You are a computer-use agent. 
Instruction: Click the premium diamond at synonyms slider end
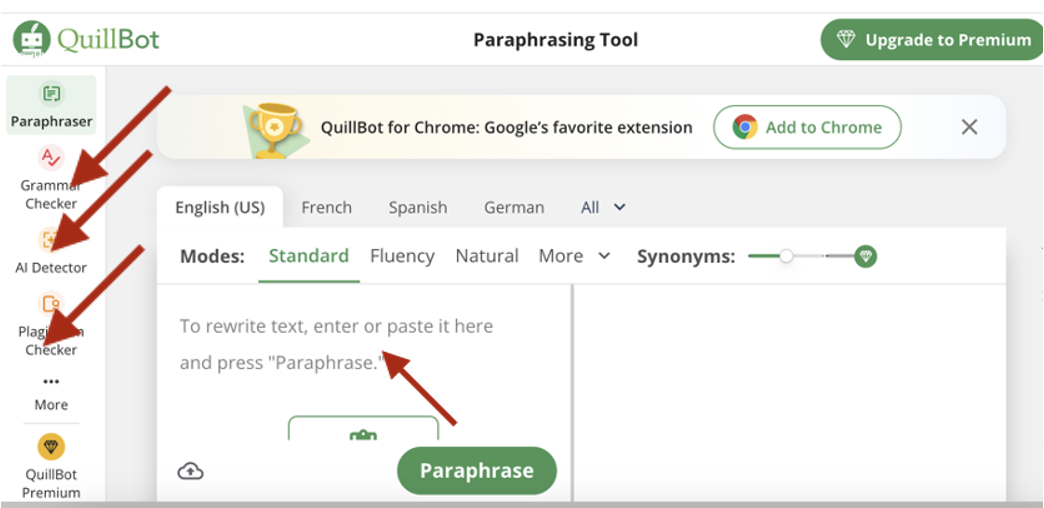coord(866,256)
